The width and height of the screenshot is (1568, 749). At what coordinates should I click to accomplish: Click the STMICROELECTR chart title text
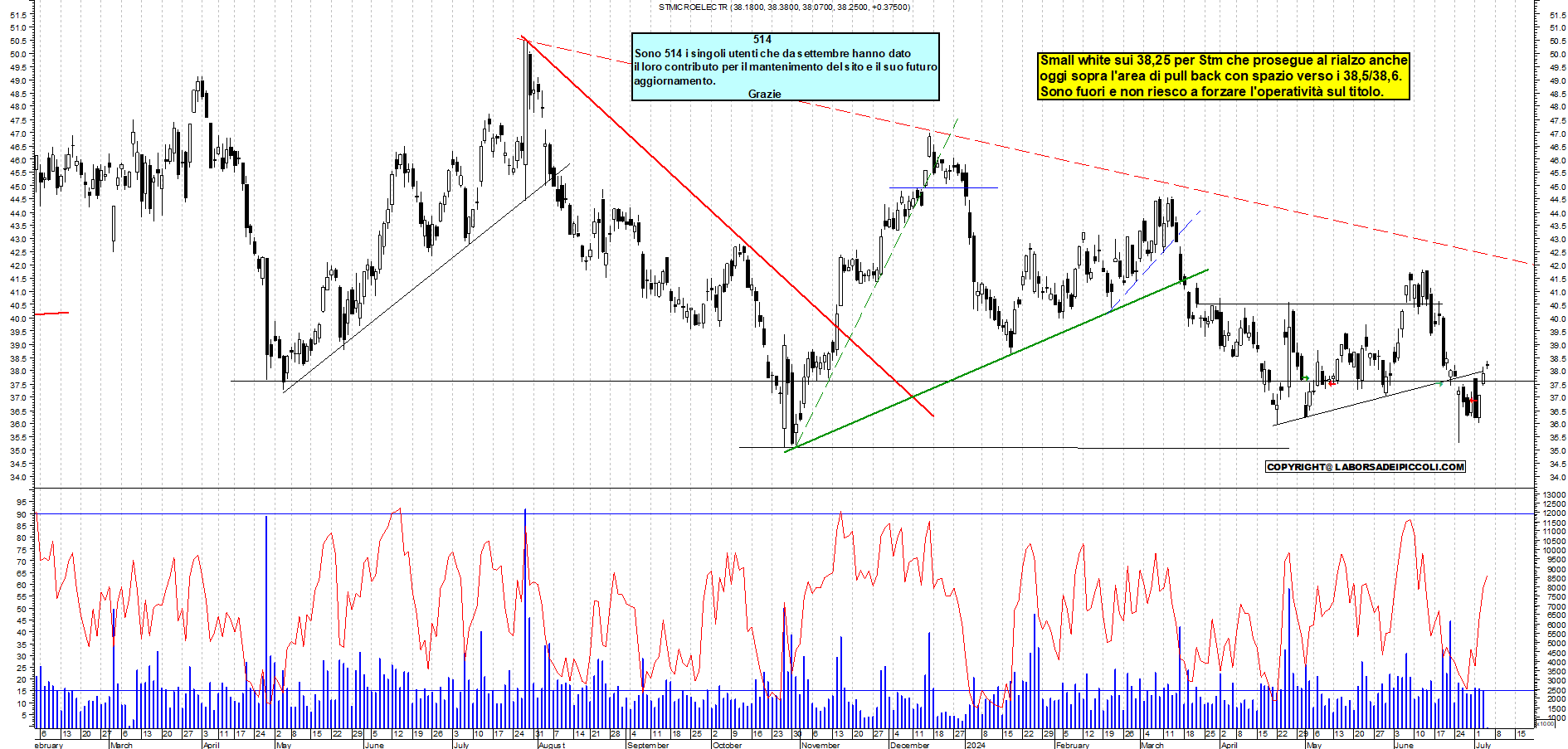(784, 7)
